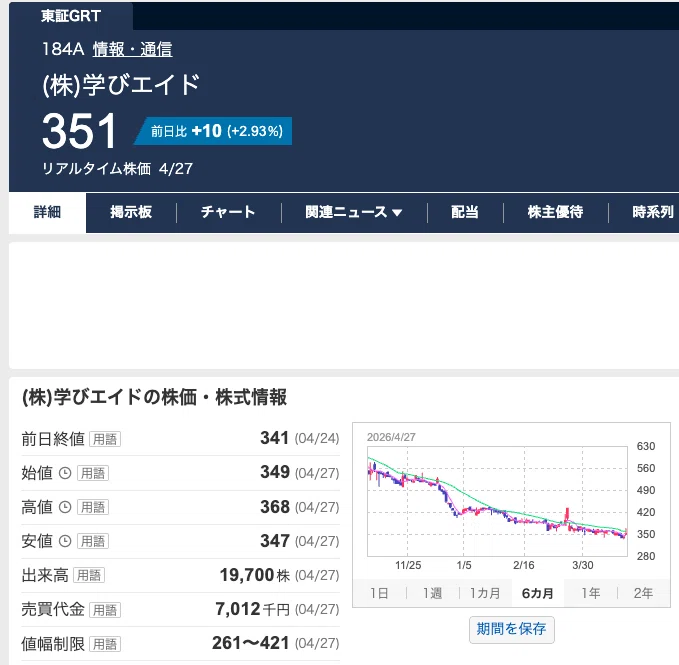
Task: Set chart period to 1年
Action: [x=591, y=593]
